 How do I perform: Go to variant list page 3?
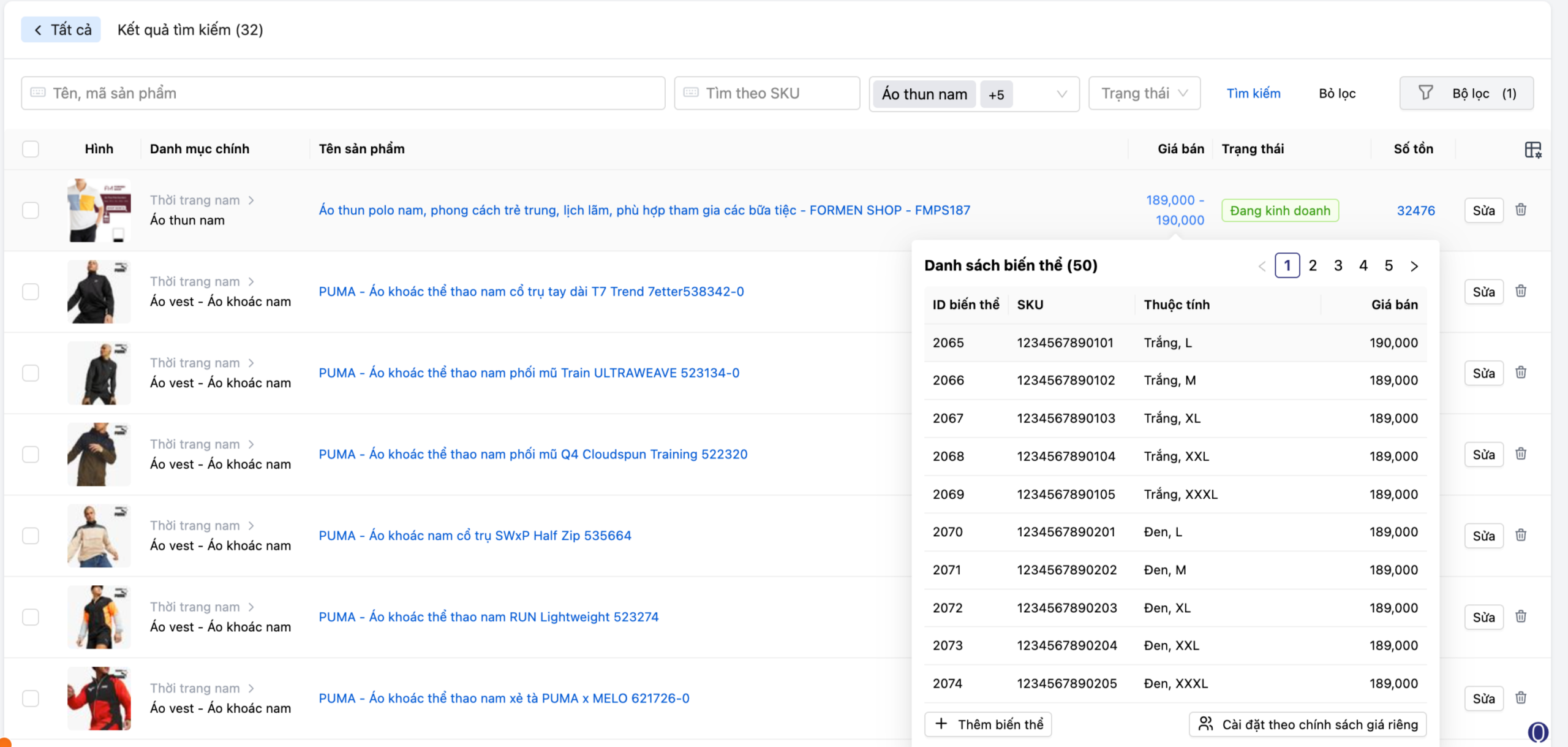pyautogui.click(x=1338, y=266)
